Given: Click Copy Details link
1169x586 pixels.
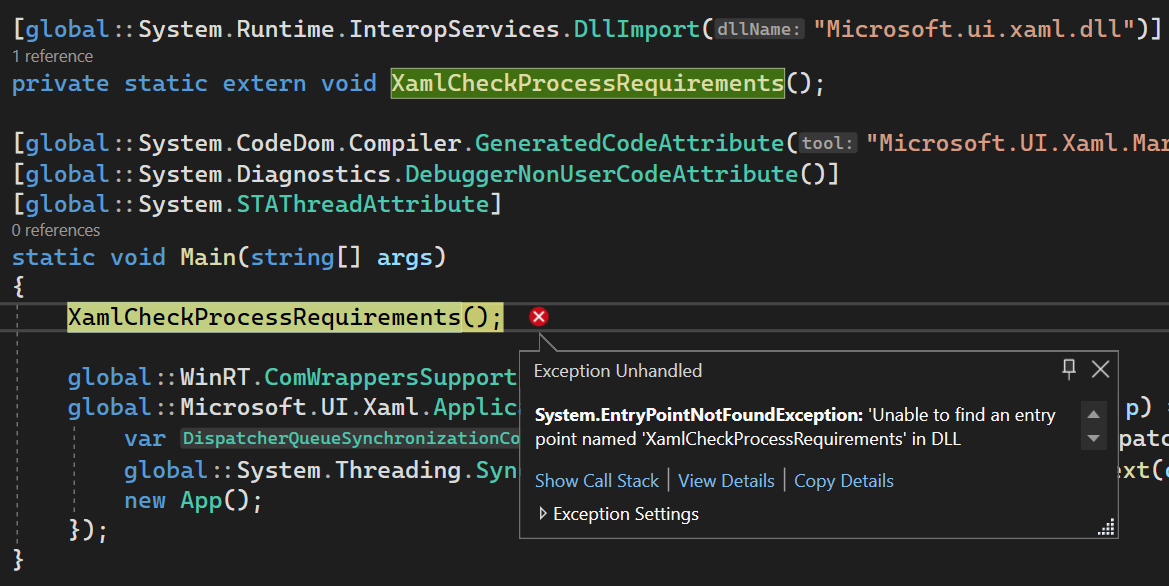Looking at the screenshot, I should click(x=843, y=481).
